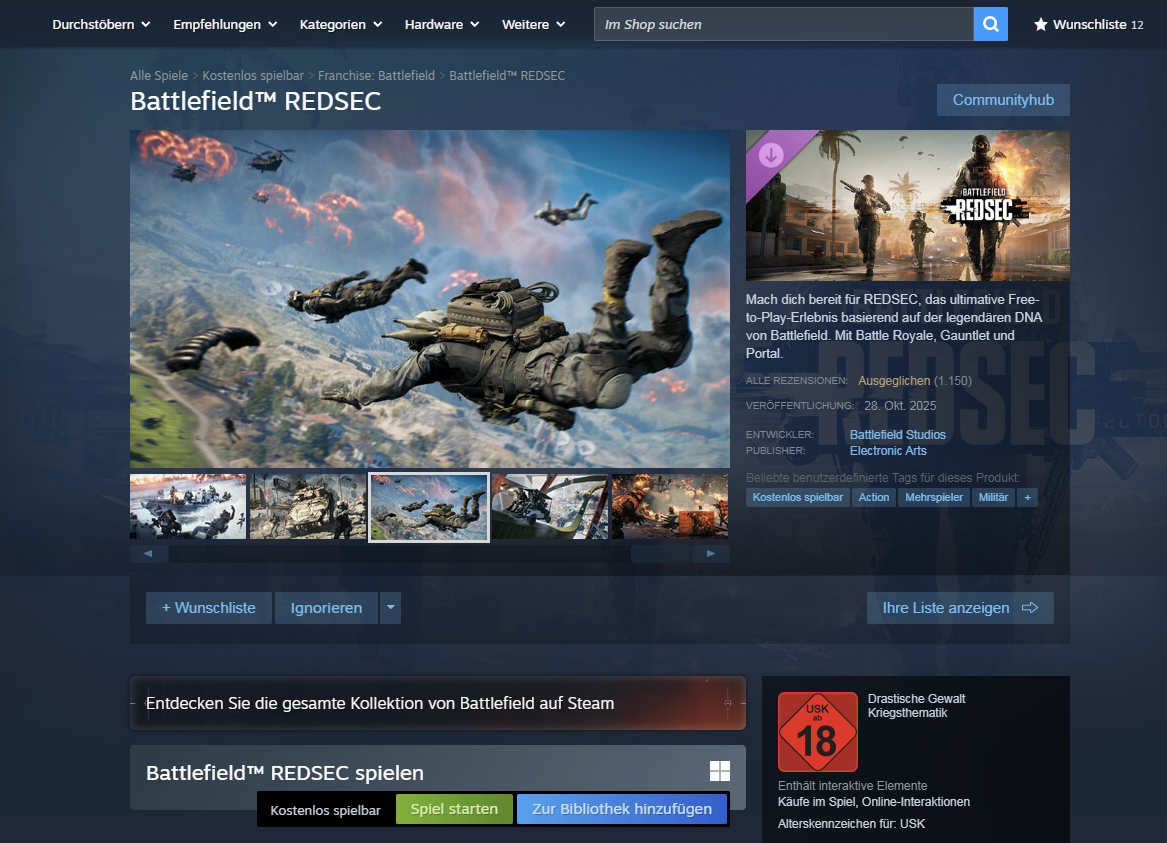Viewport: 1167px width, 843px height.
Task: Click the Windows platform icon
Action: (x=719, y=771)
